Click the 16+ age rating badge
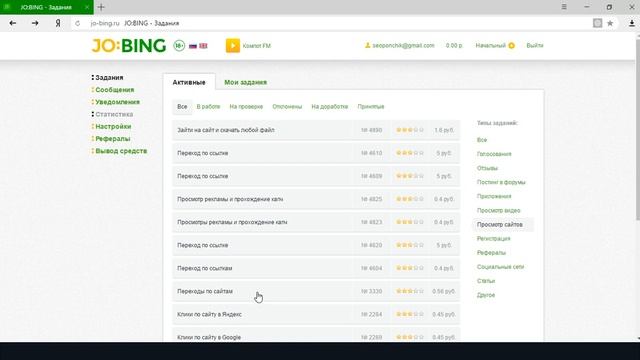Image resolution: width=640 pixels, height=360 pixels. click(179, 46)
